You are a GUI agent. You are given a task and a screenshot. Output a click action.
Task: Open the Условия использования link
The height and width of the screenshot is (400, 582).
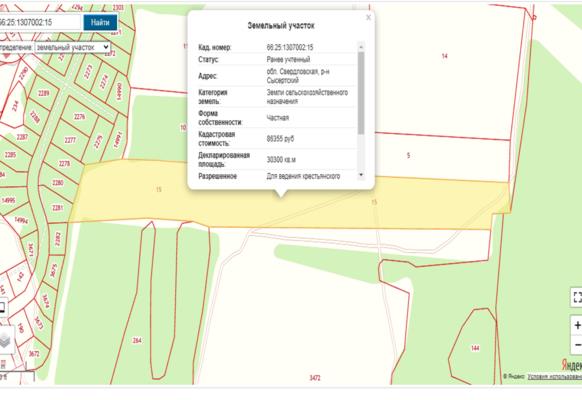555,376
